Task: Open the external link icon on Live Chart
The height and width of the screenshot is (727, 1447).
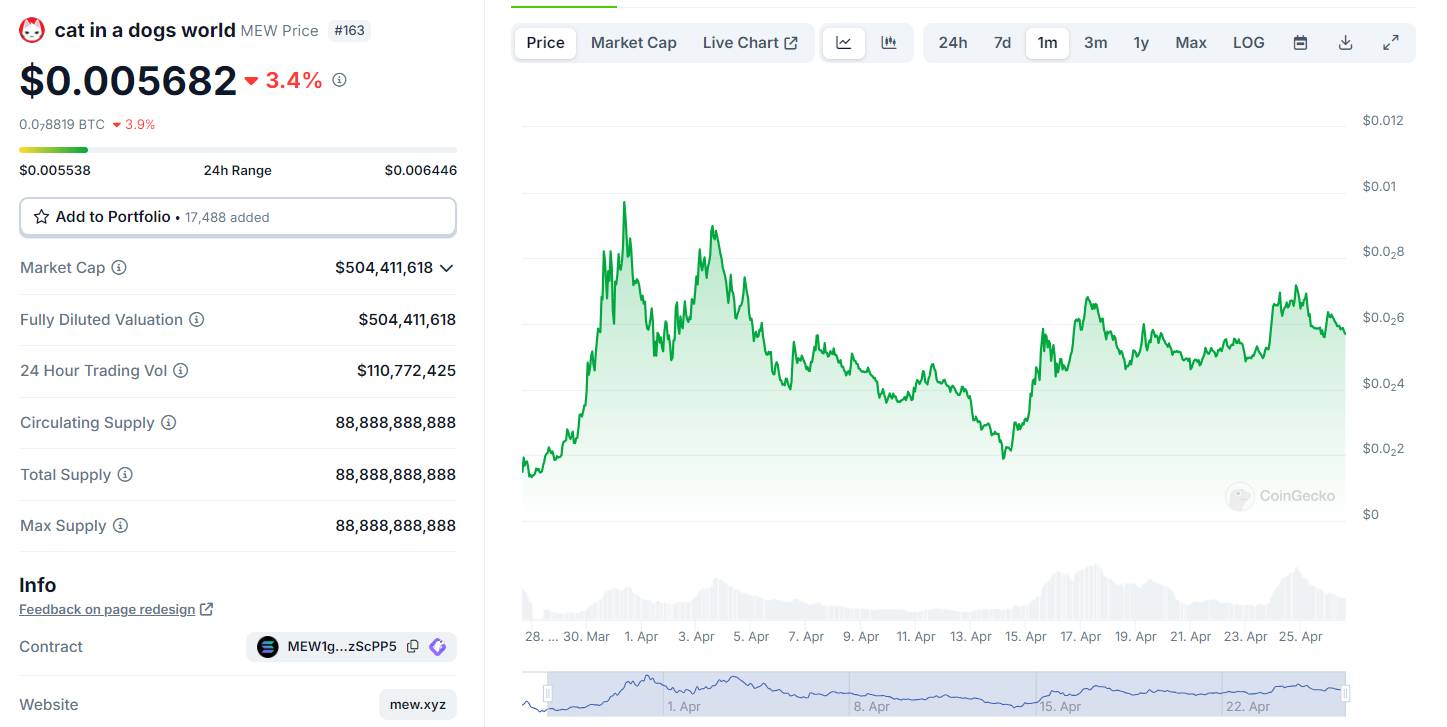Action: point(791,43)
